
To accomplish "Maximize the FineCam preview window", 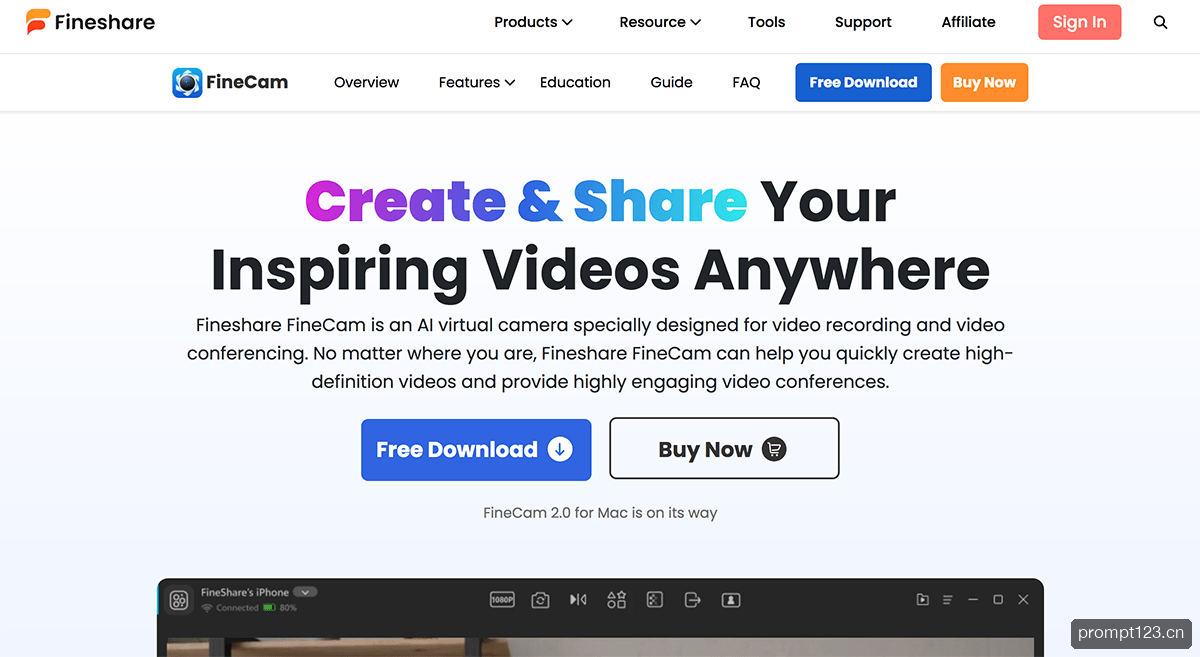I will (998, 600).
